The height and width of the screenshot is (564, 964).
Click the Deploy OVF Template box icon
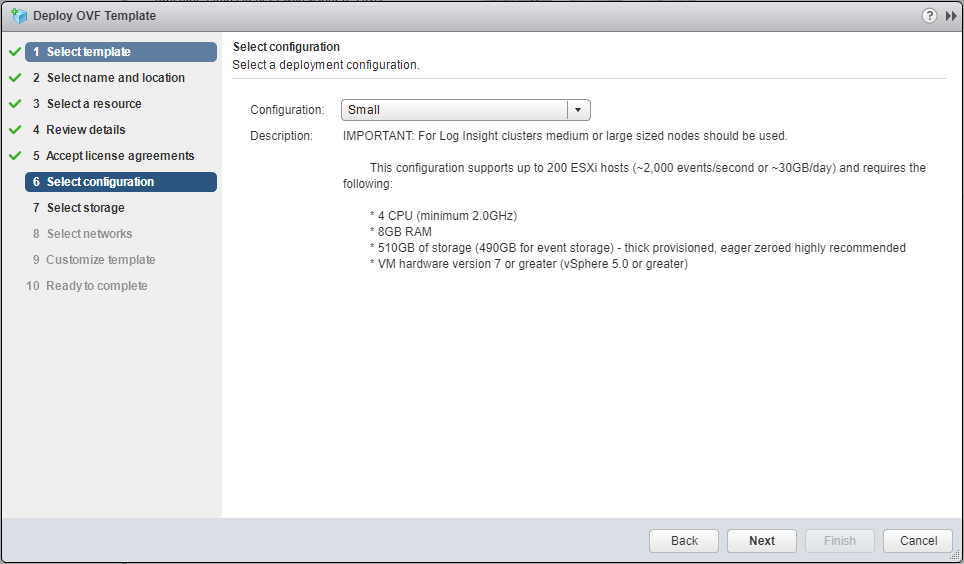[x=19, y=15]
